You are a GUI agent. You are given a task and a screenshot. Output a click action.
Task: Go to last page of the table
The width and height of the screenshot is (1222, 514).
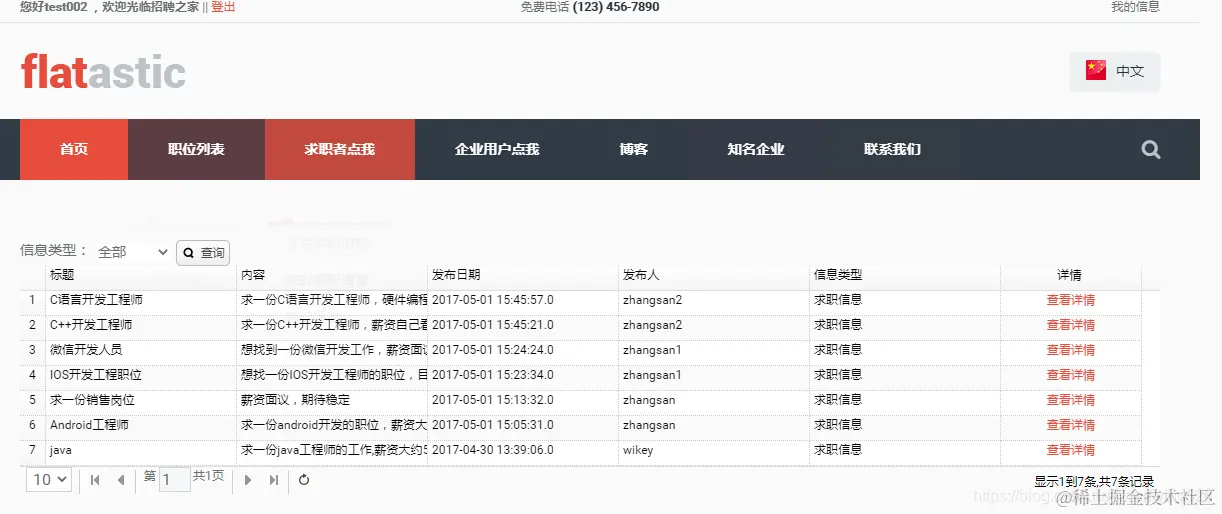274,480
